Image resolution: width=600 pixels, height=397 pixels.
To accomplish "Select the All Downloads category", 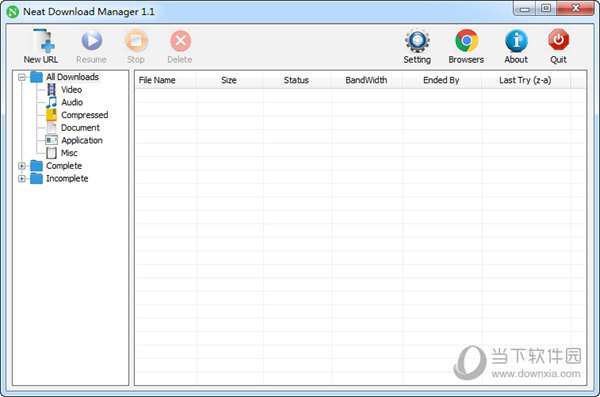I will (72, 77).
